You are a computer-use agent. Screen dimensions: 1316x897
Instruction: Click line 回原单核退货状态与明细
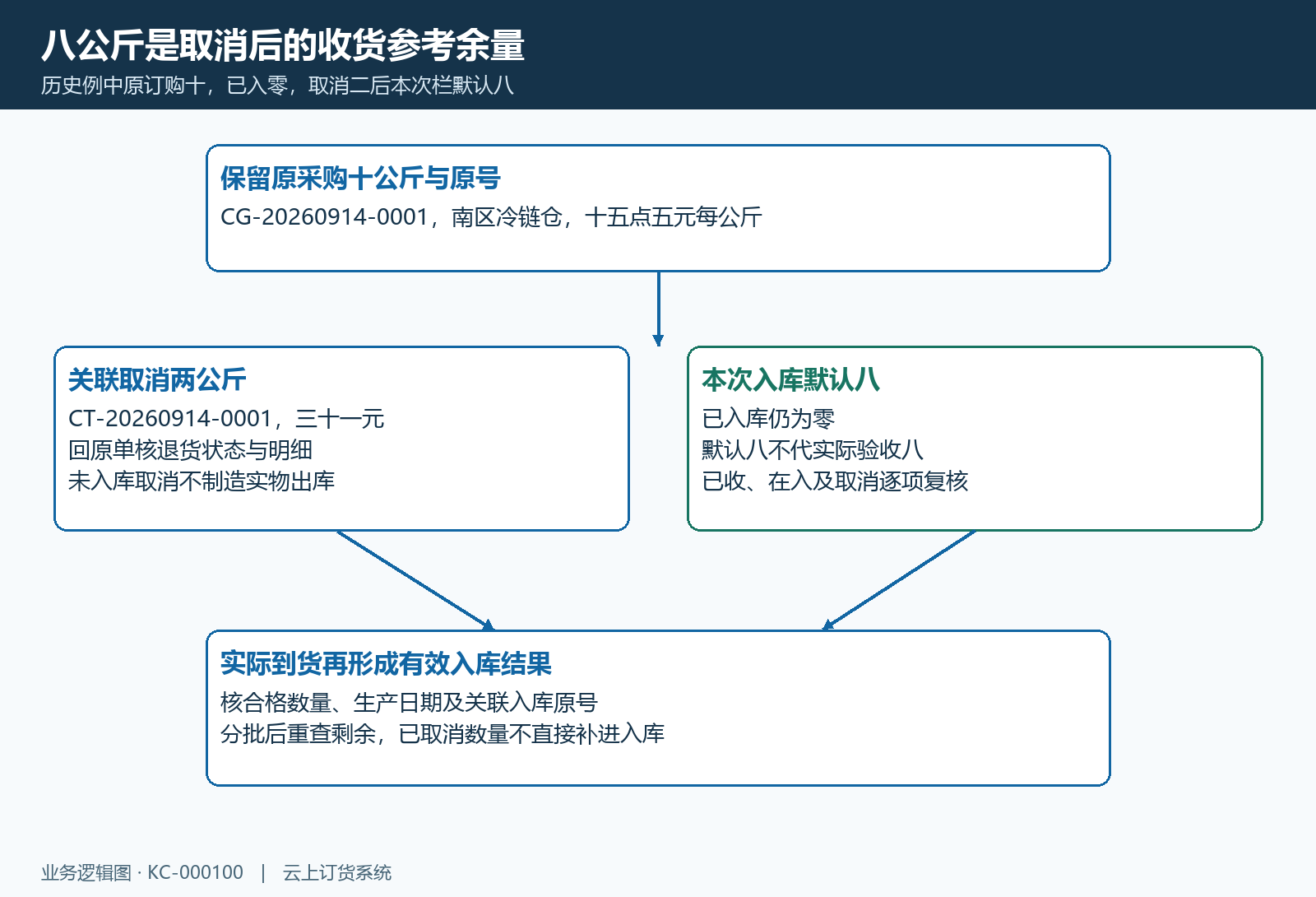pos(190,450)
